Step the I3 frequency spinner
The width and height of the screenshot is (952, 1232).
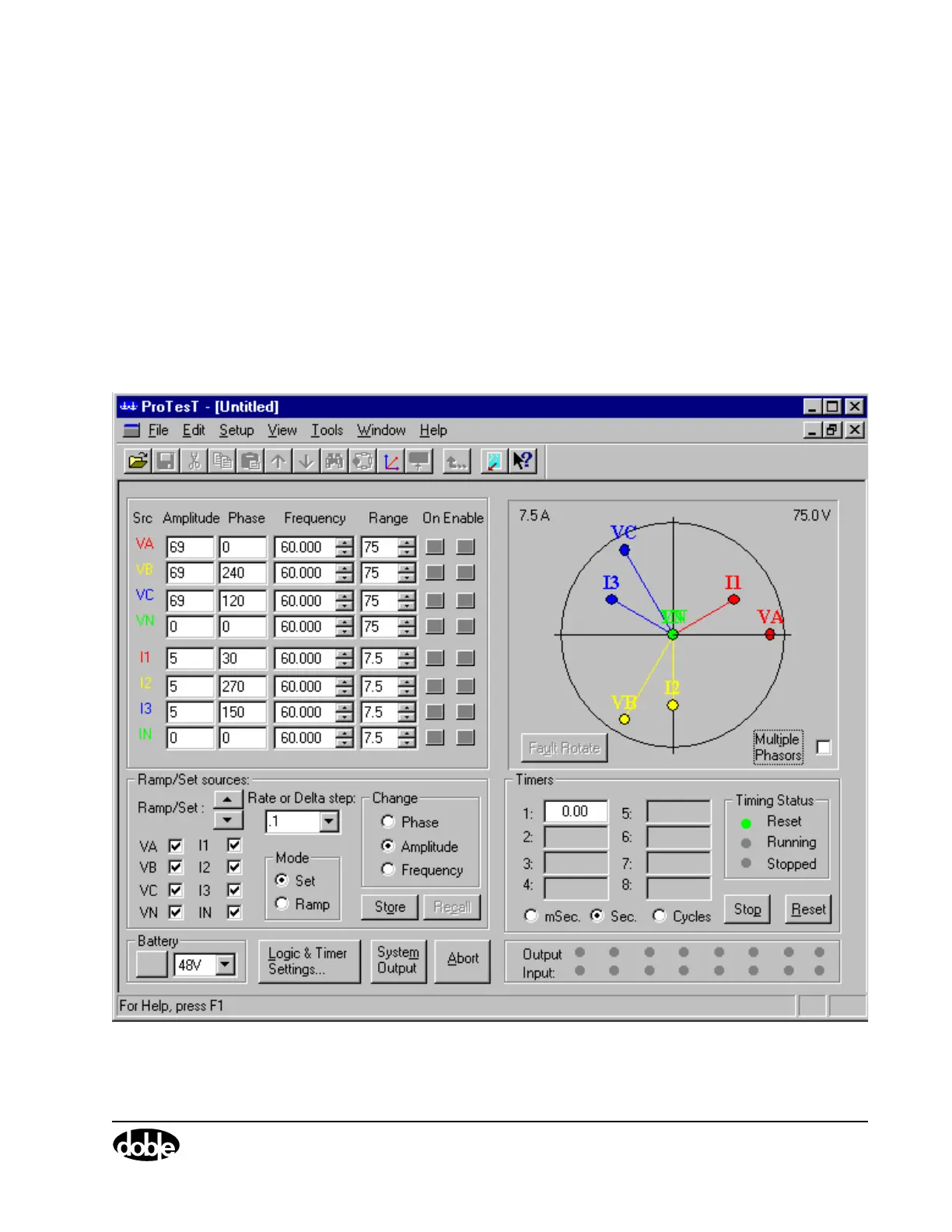pos(345,712)
